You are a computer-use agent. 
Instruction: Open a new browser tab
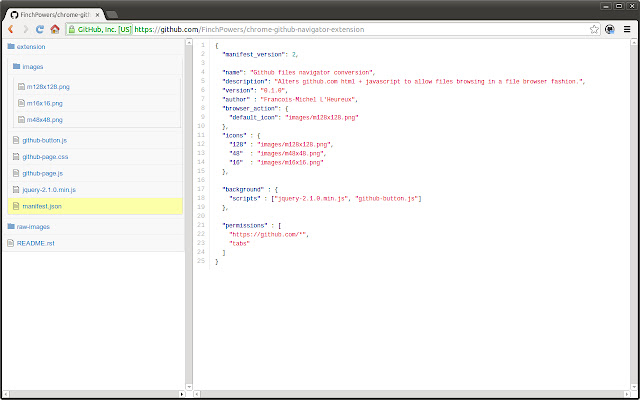coord(113,13)
